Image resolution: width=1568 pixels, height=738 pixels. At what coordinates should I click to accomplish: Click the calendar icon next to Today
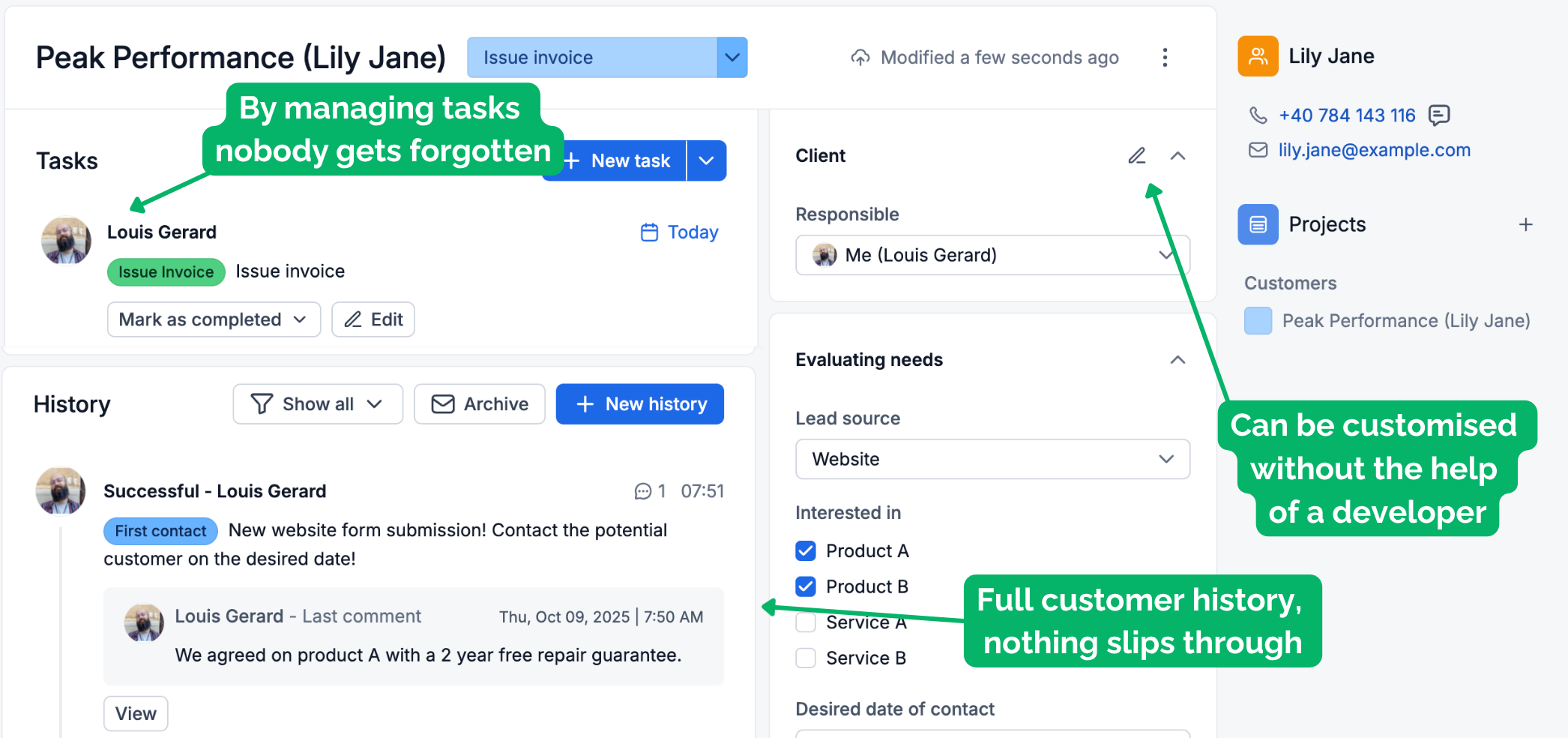tap(649, 232)
